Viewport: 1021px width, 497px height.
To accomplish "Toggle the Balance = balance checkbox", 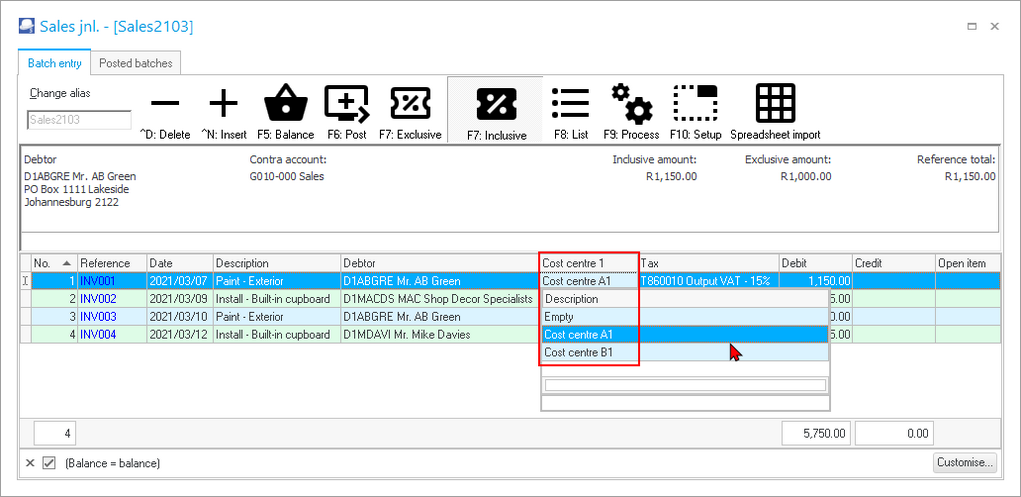I will pos(49,463).
